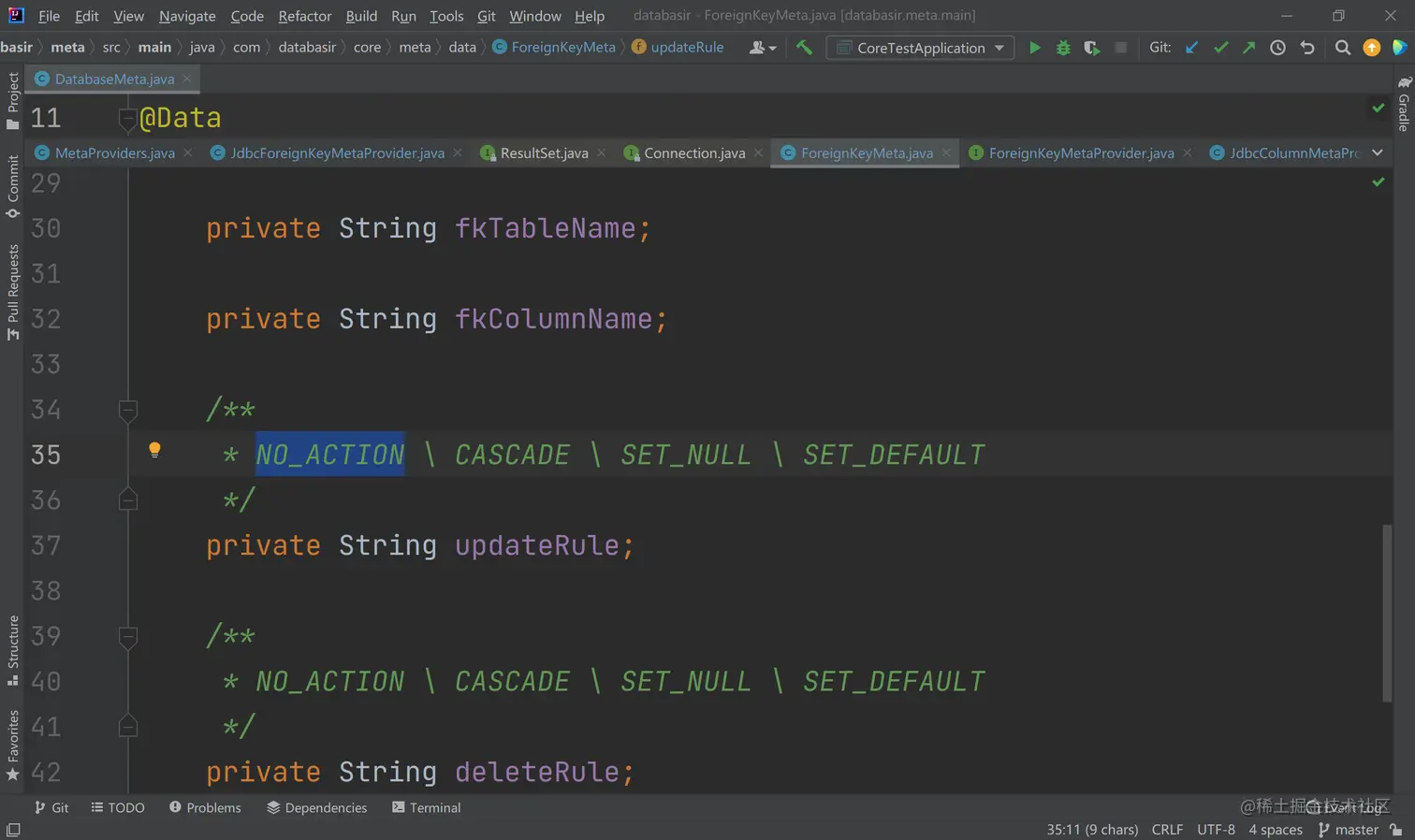Close the JdbcForeignKeyMetaProvider.java tab

(x=458, y=152)
